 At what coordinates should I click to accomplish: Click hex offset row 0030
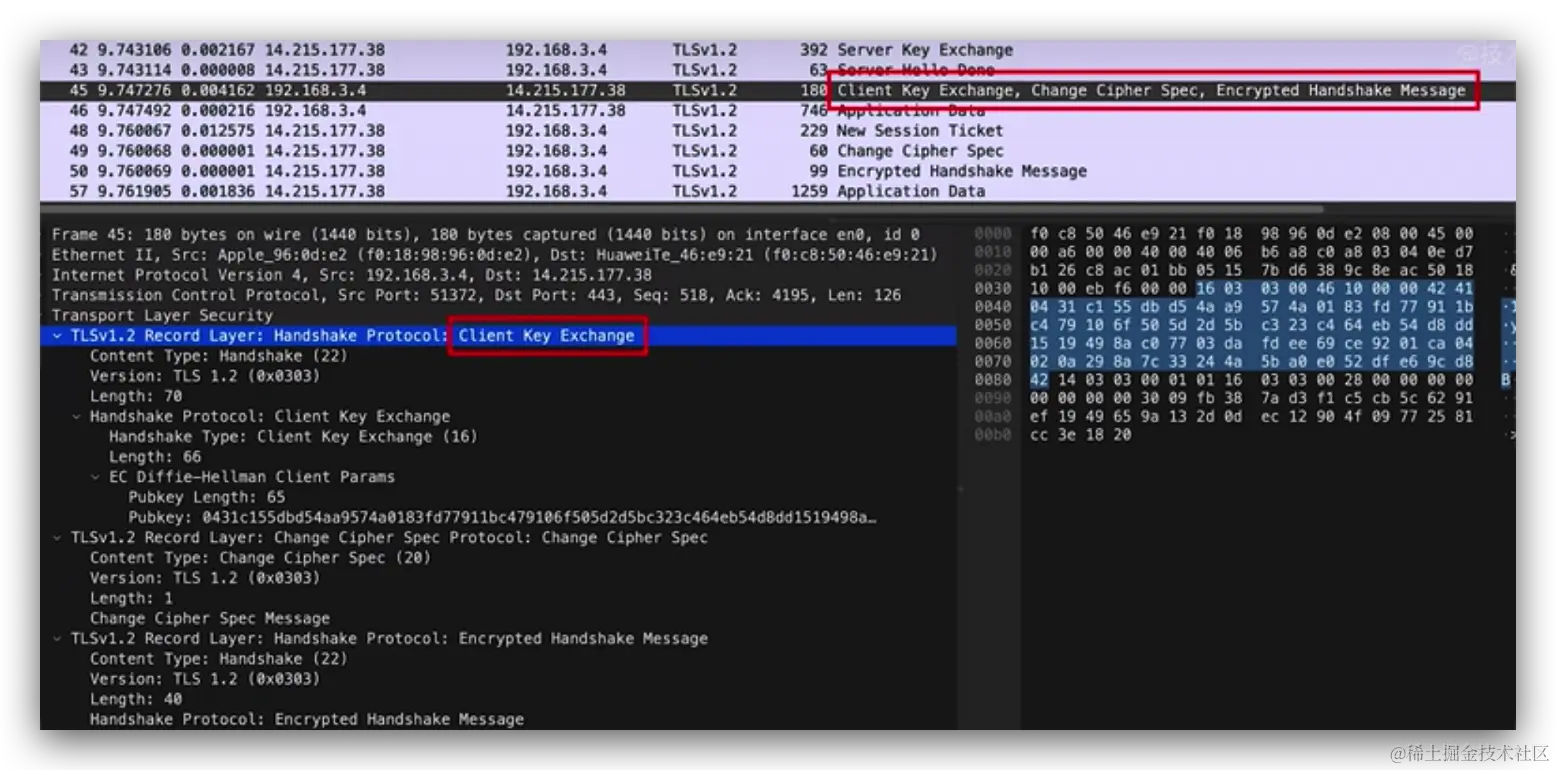[993, 287]
